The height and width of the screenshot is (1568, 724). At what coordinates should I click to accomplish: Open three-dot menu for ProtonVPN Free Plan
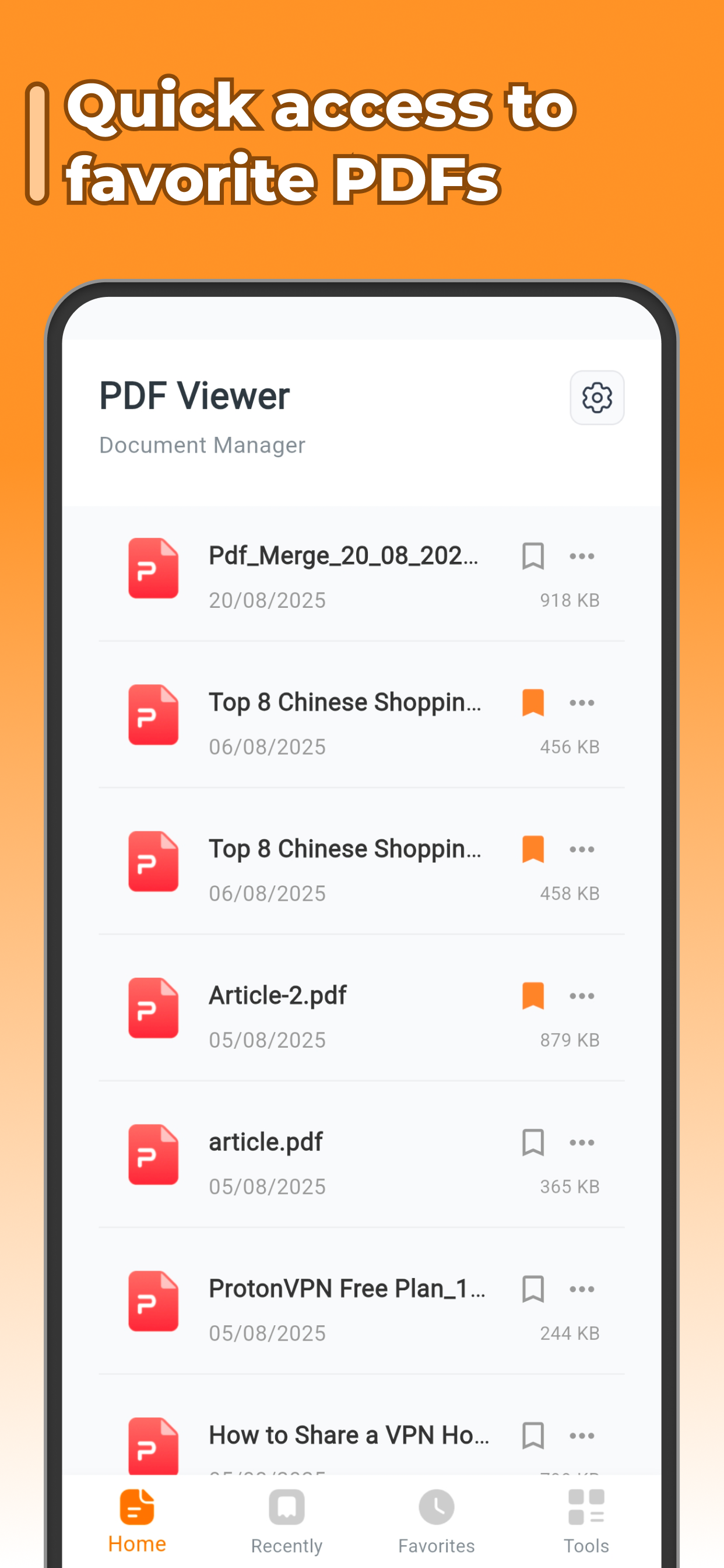click(x=582, y=1289)
